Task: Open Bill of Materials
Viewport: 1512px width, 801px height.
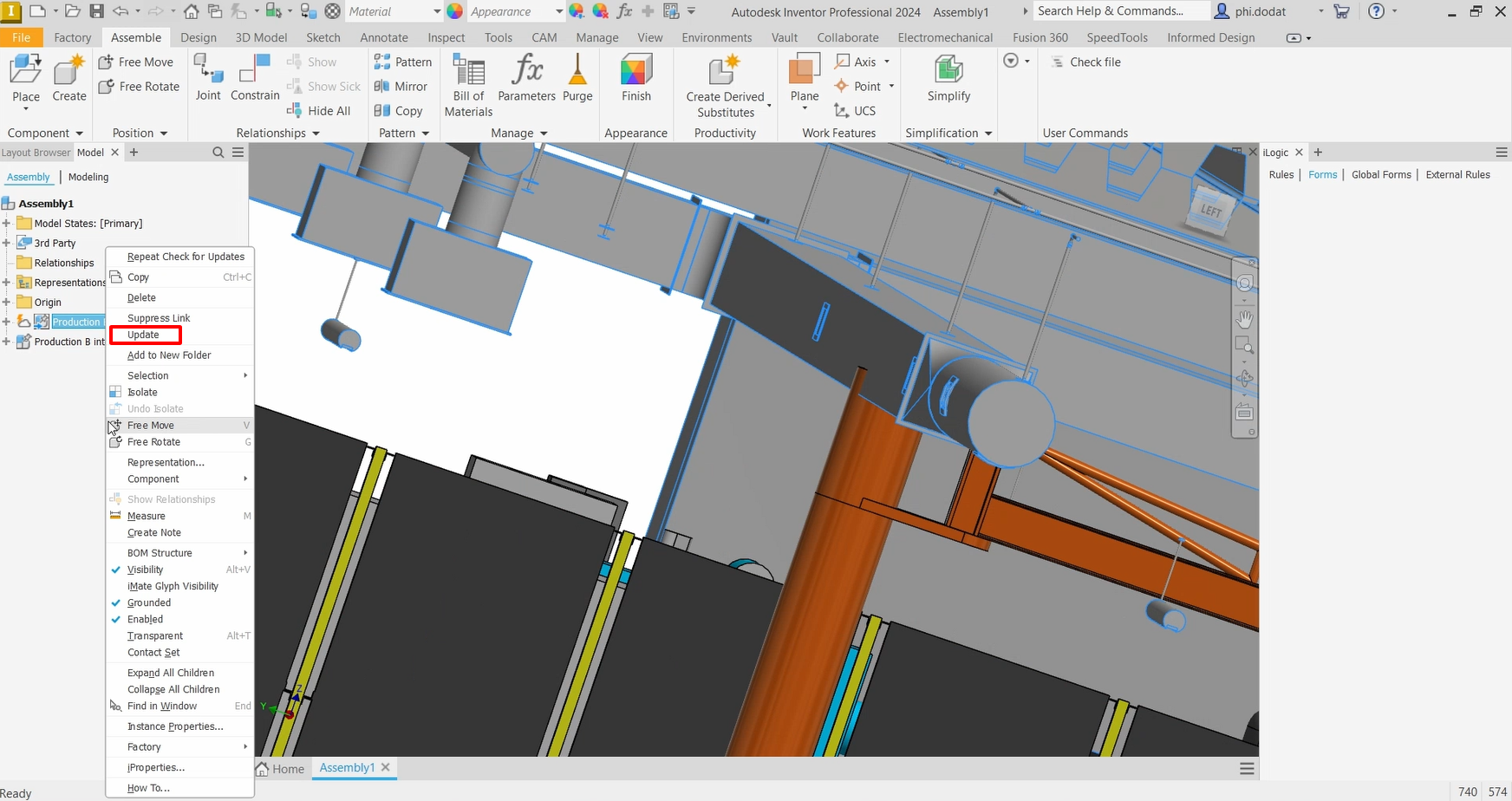Action: 468,85
